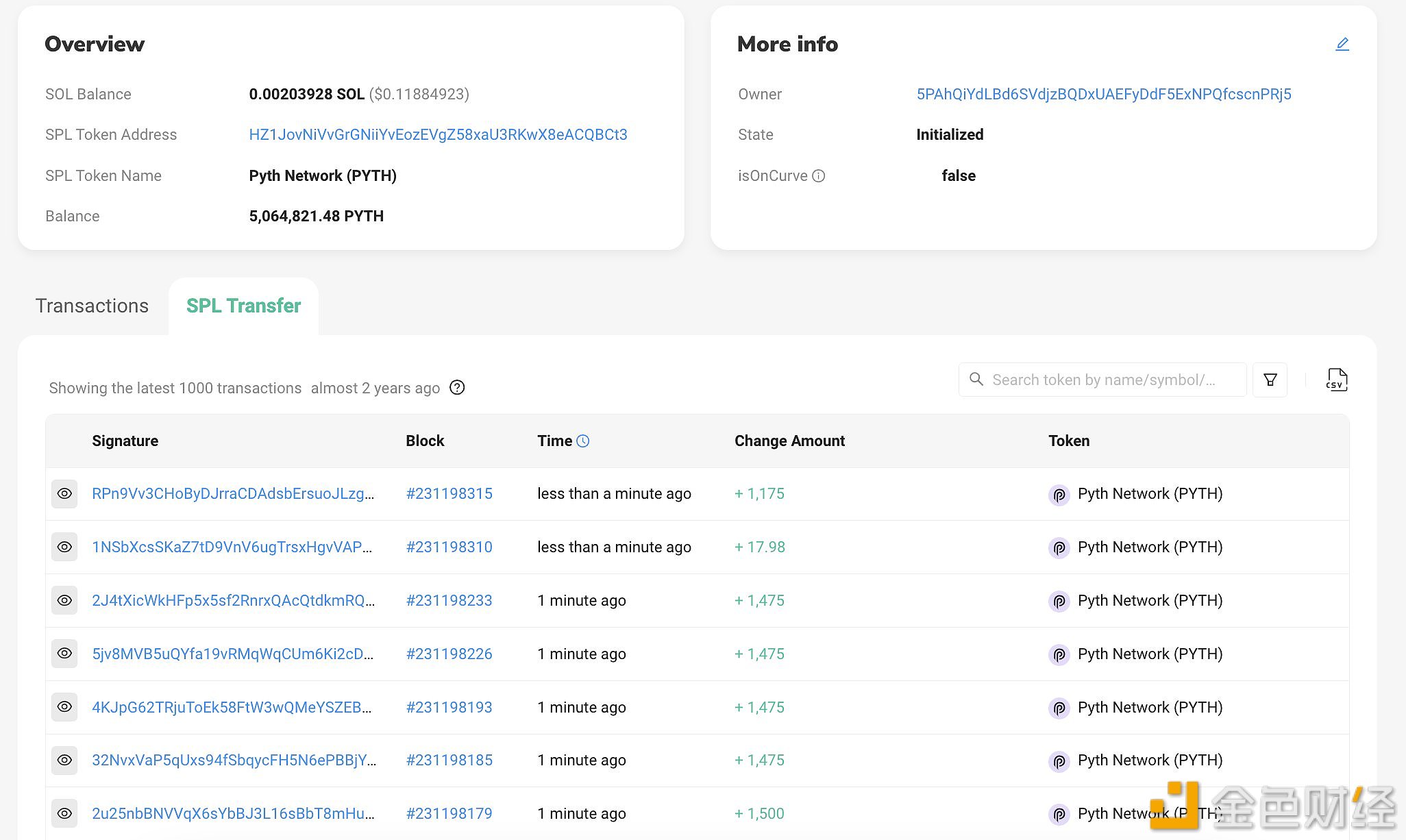Preview transaction 4KJpG62T with eye icon

point(64,707)
